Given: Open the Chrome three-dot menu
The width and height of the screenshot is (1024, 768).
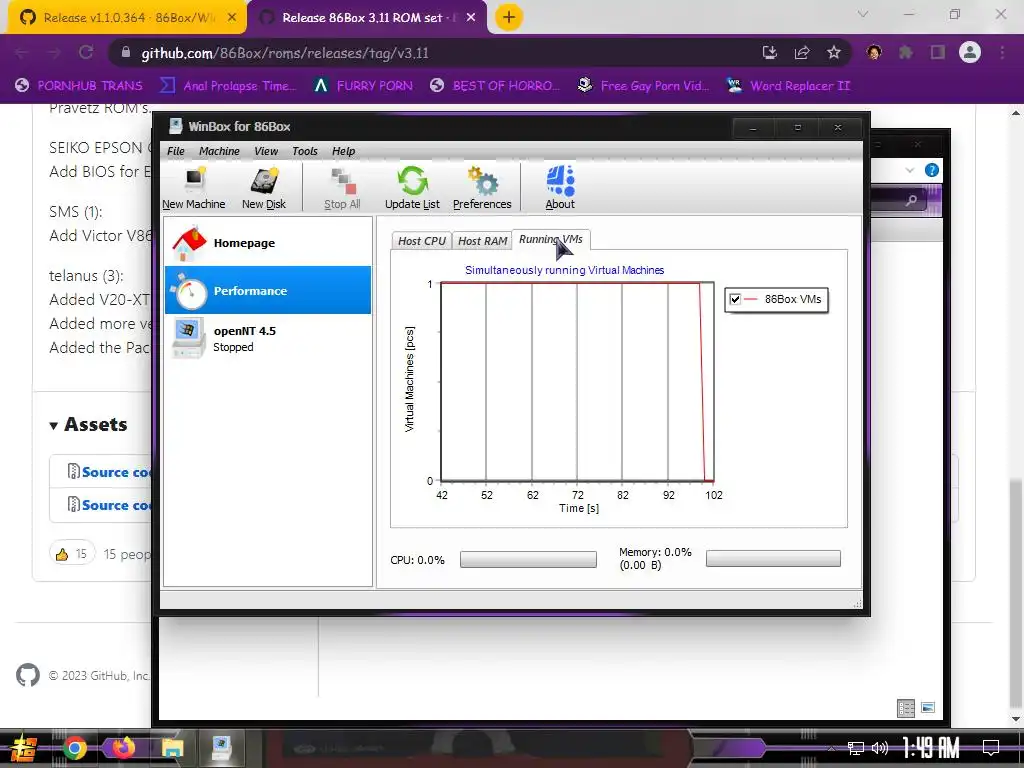Looking at the screenshot, I should coord(1002,53).
